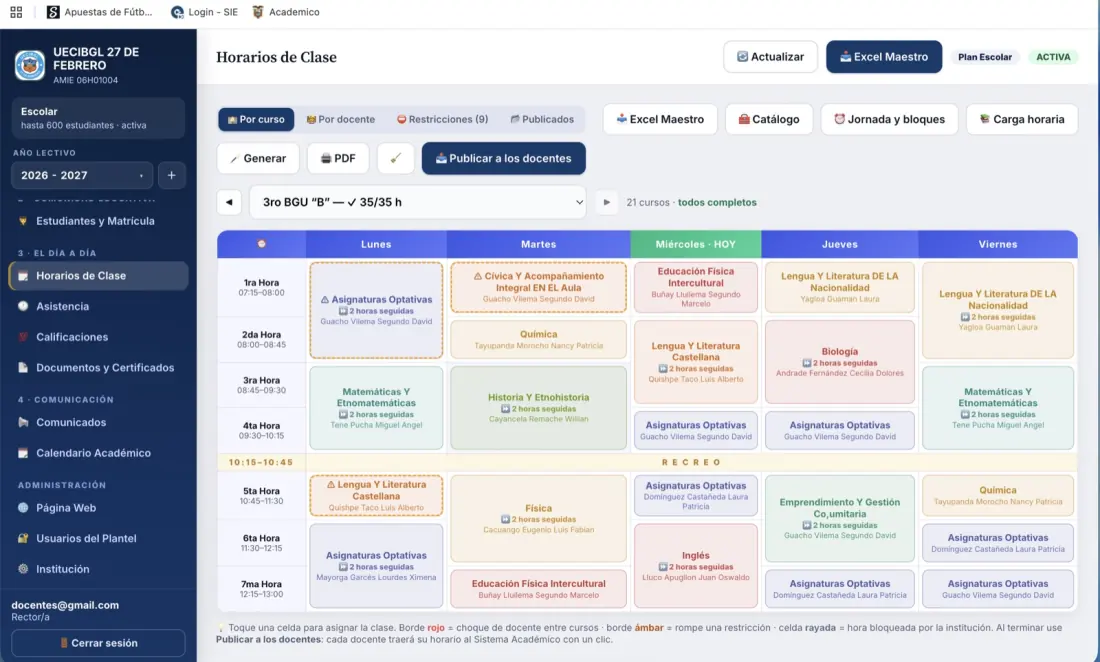Click the broom clear icon button
The width and height of the screenshot is (1100, 662).
point(396,158)
